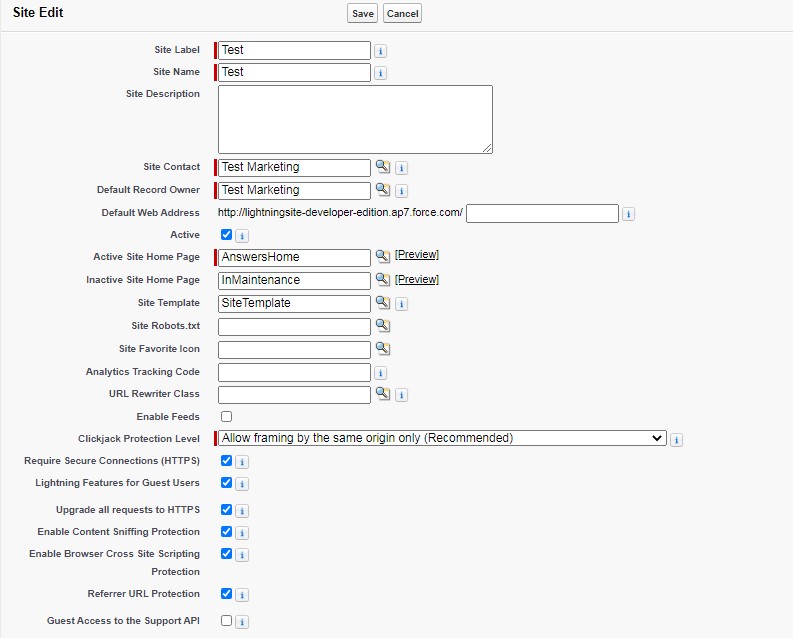Check Guest Access to the Support API
Screen dimensions: 793x638
226,620
